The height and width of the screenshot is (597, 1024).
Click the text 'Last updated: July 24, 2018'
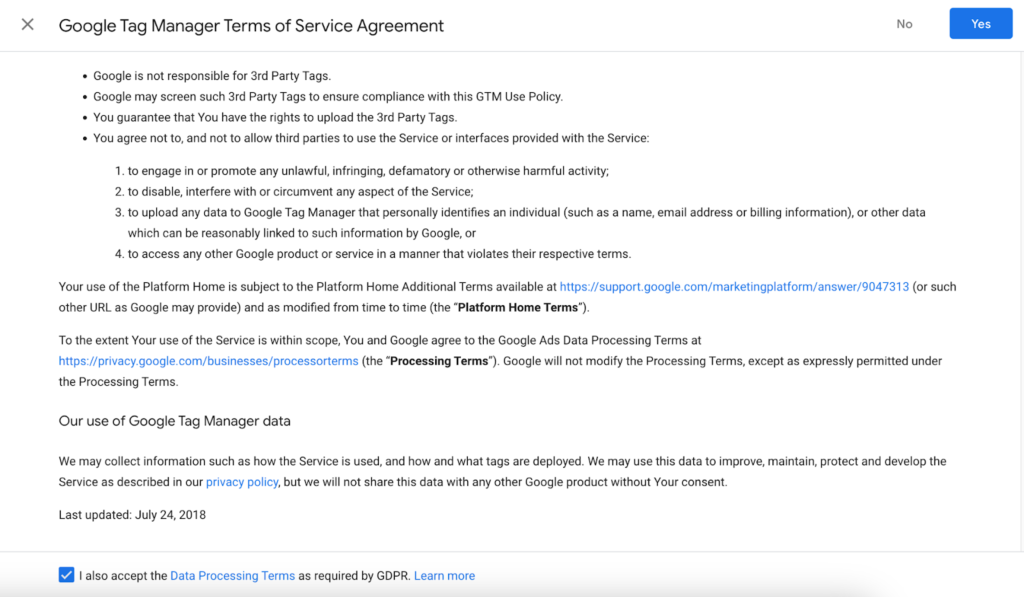132,515
